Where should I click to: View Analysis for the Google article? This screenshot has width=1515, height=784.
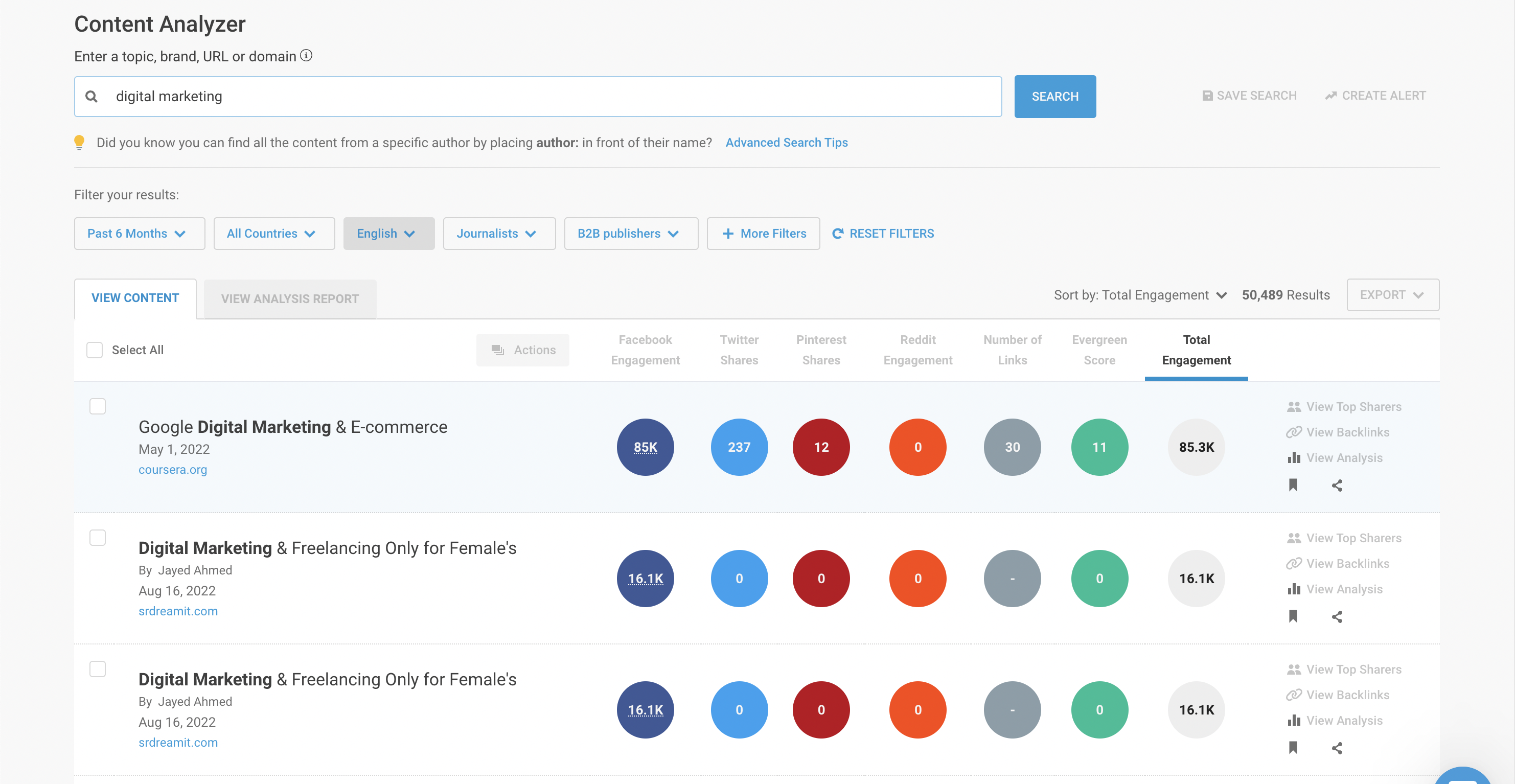click(1335, 457)
